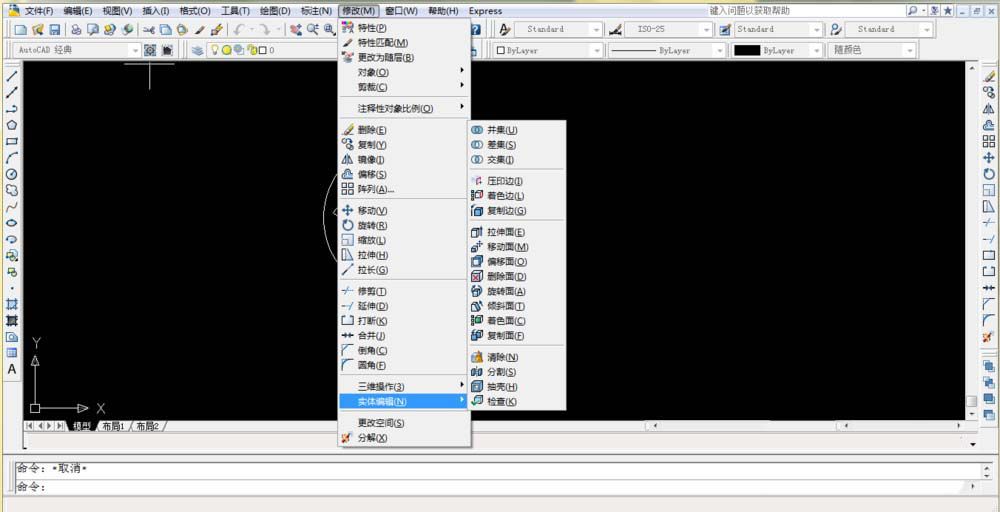The height and width of the screenshot is (512, 1000).
Task: Select the Line tool in left toolbar
Action: coord(12,77)
